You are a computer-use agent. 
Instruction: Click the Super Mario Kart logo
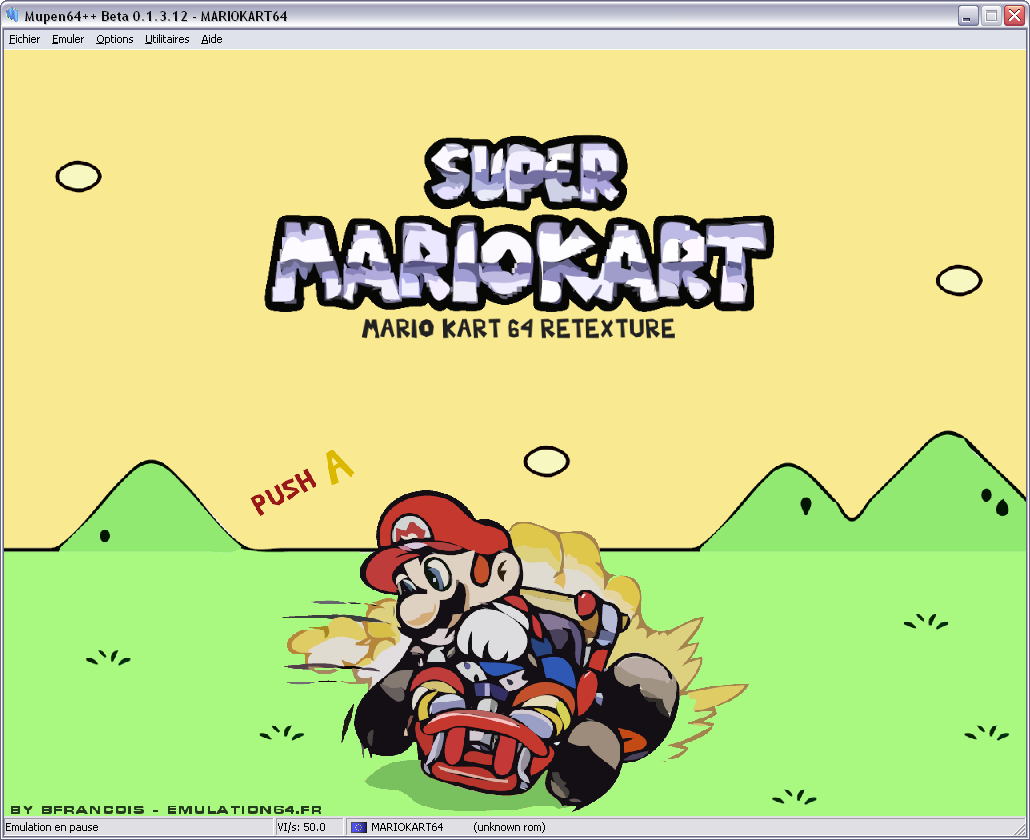[519, 225]
